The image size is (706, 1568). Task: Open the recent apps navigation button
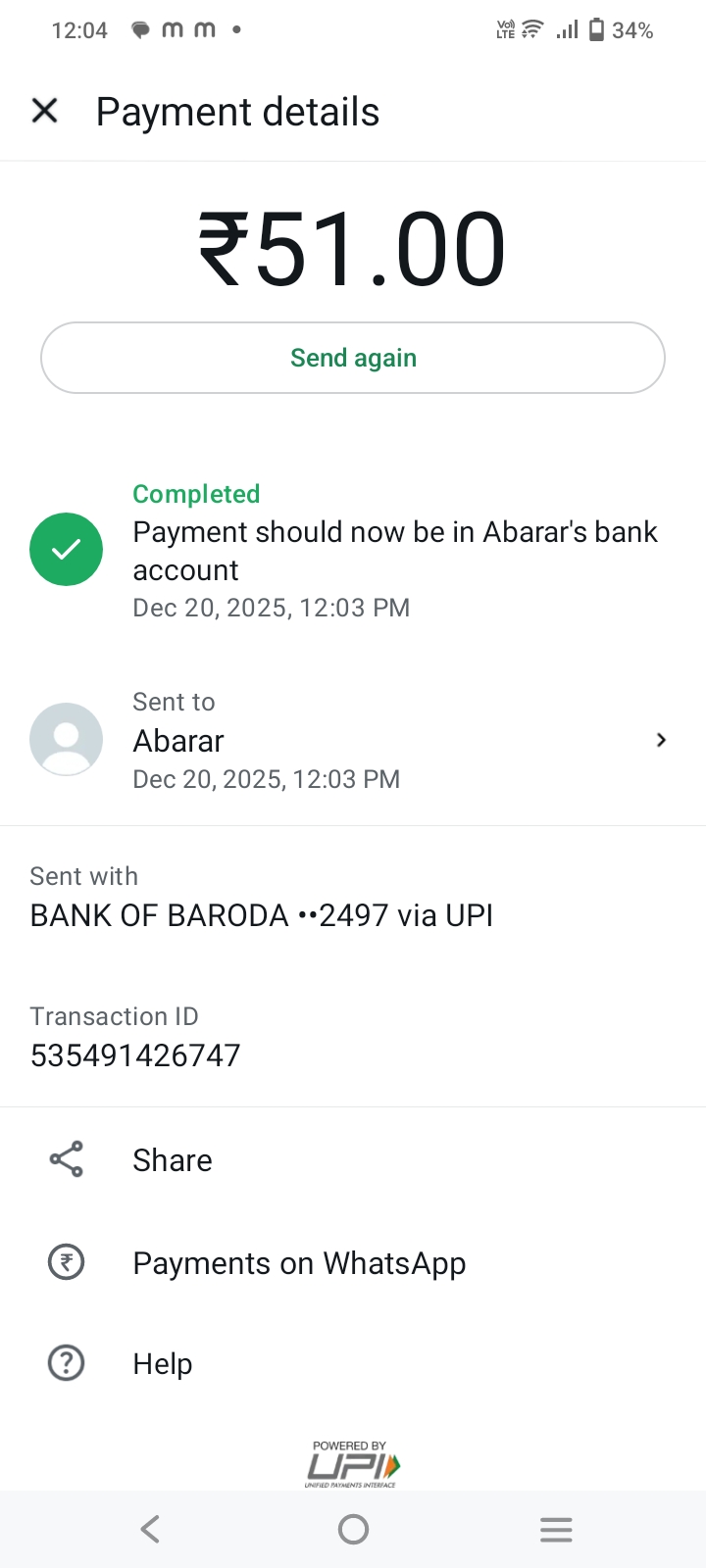[x=556, y=1529]
